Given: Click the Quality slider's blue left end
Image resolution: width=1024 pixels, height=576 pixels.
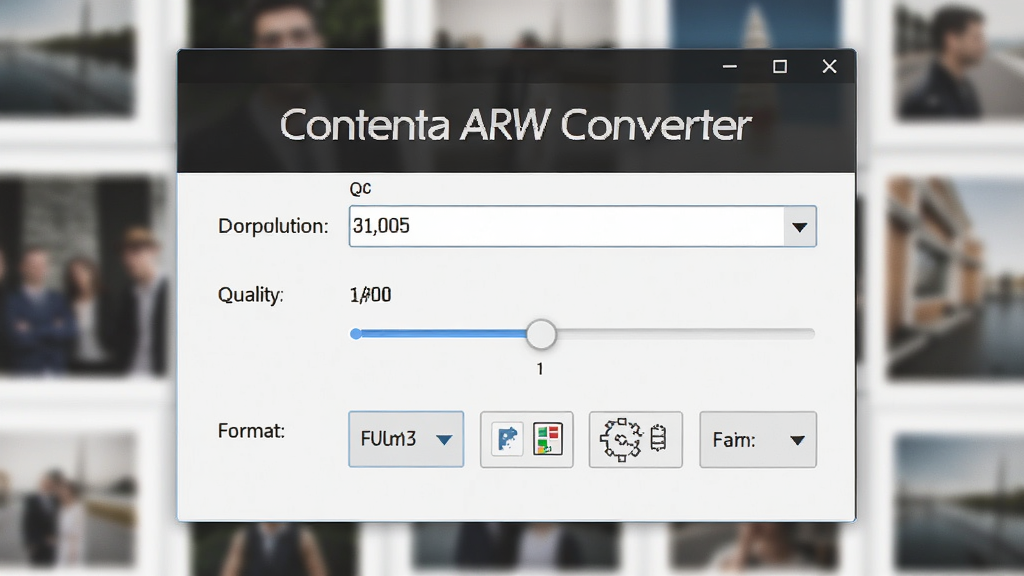Looking at the screenshot, I should click(356, 334).
